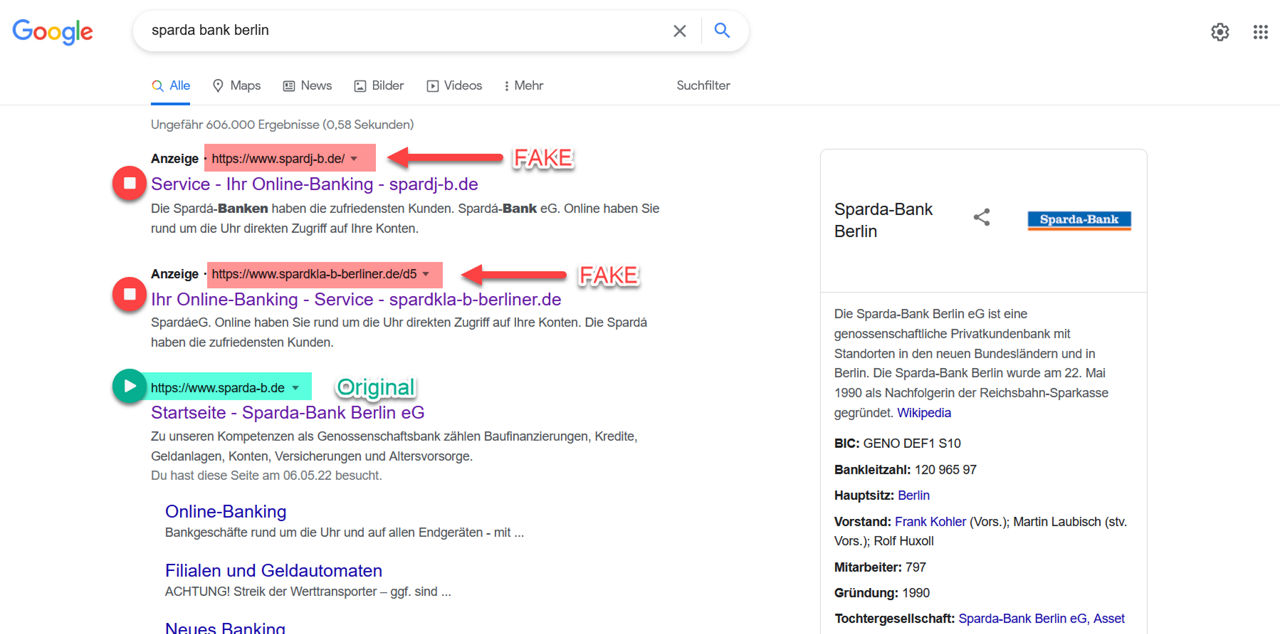Open Filialen und Geldautomaten sitelink
This screenshot has width=1280, height=634.
274,570
